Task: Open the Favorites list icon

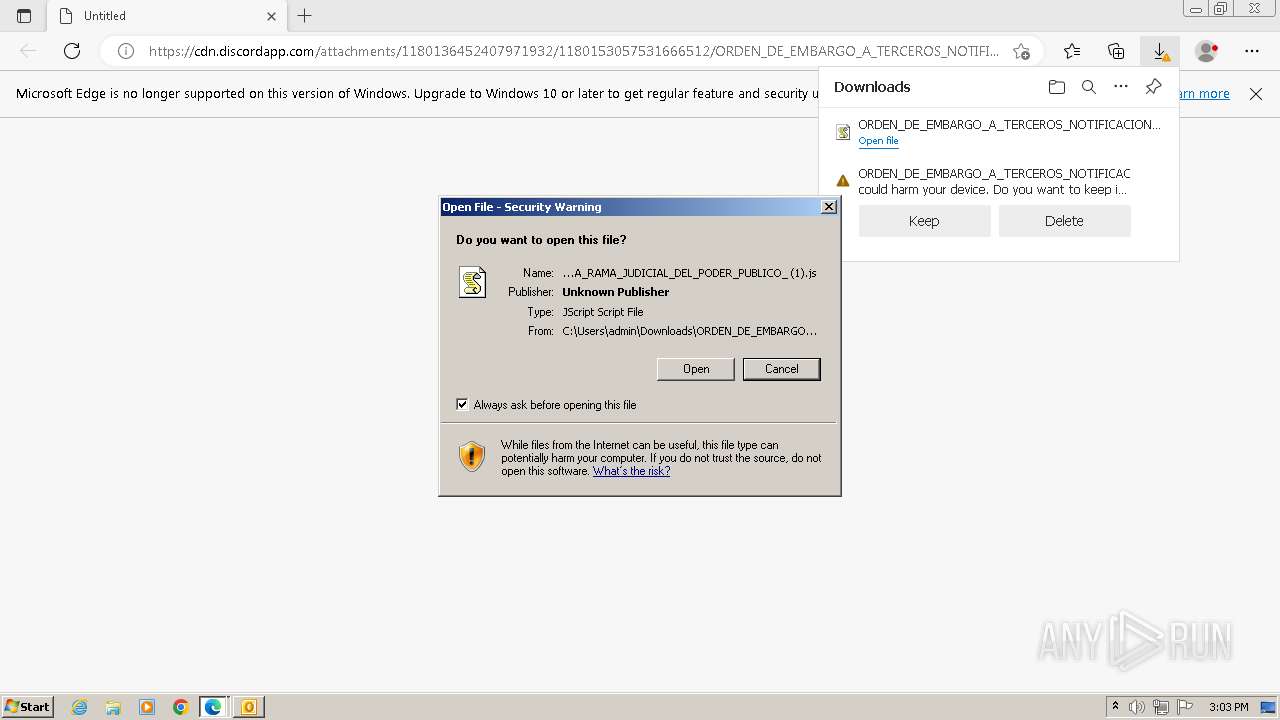Action: pyautogui.click(x=1072, y=51)
